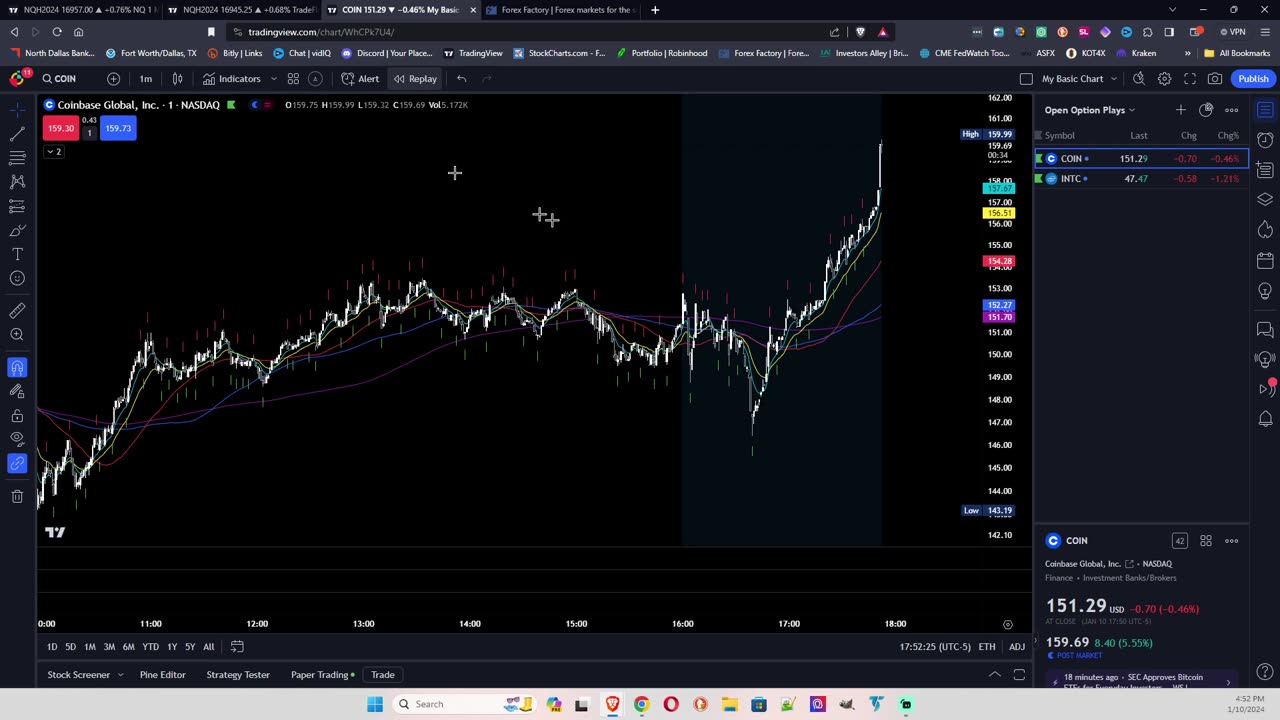Toggle hide all drawings eye icon
1280x720 pixels.
pyautogui.click(x=17, y=439)
